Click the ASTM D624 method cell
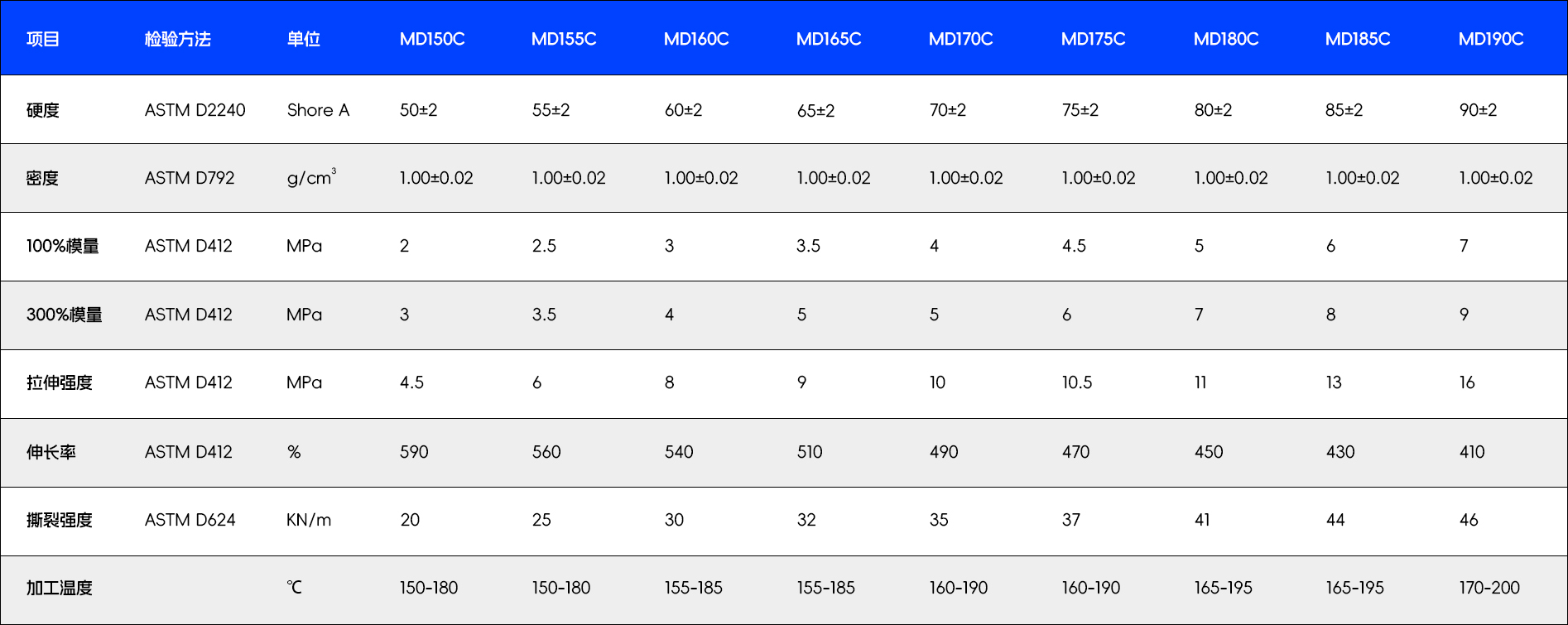This screenshot has height=625, width=1568. tap(190, 520)
